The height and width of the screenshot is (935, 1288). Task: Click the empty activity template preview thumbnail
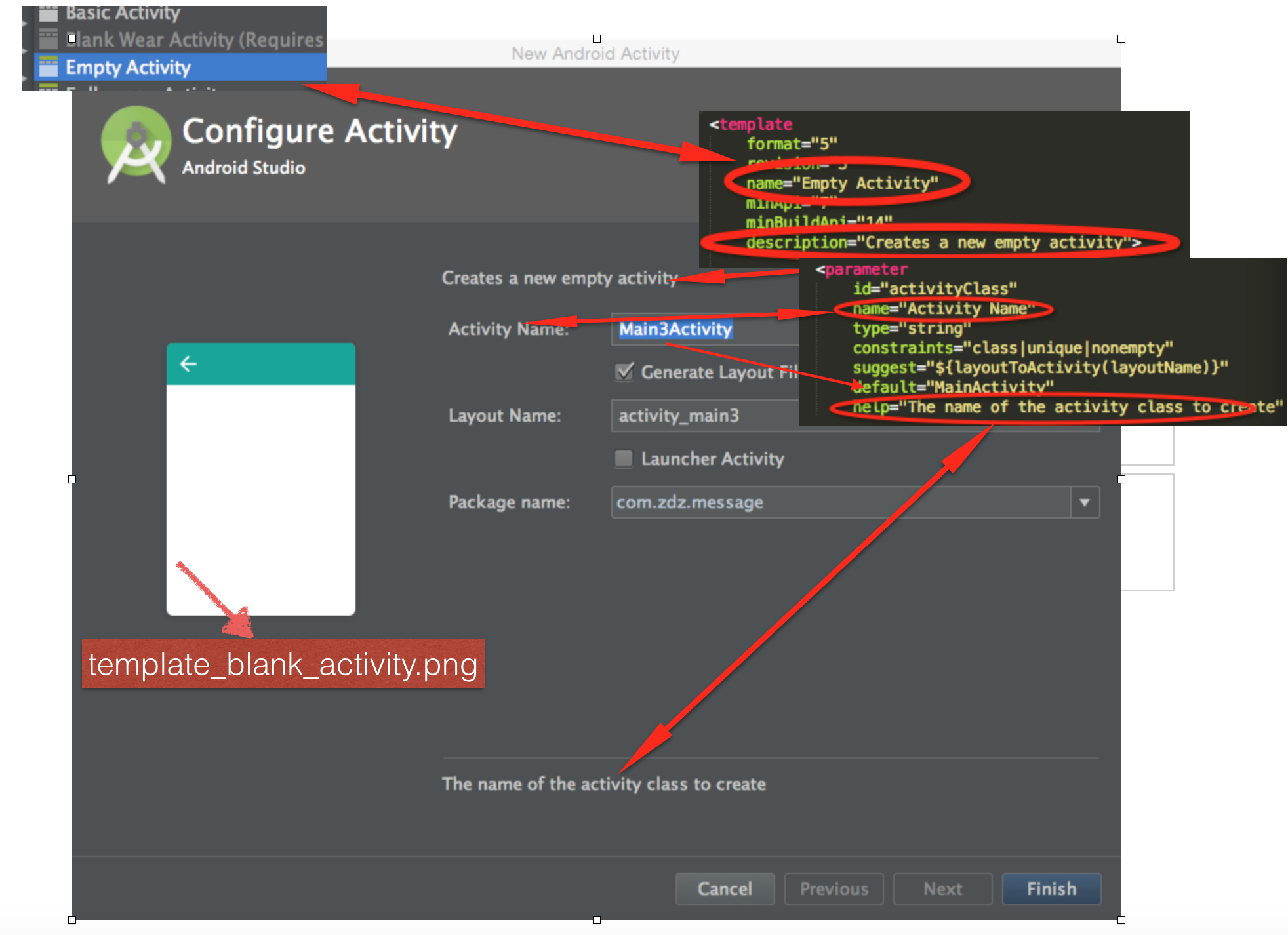261,479
